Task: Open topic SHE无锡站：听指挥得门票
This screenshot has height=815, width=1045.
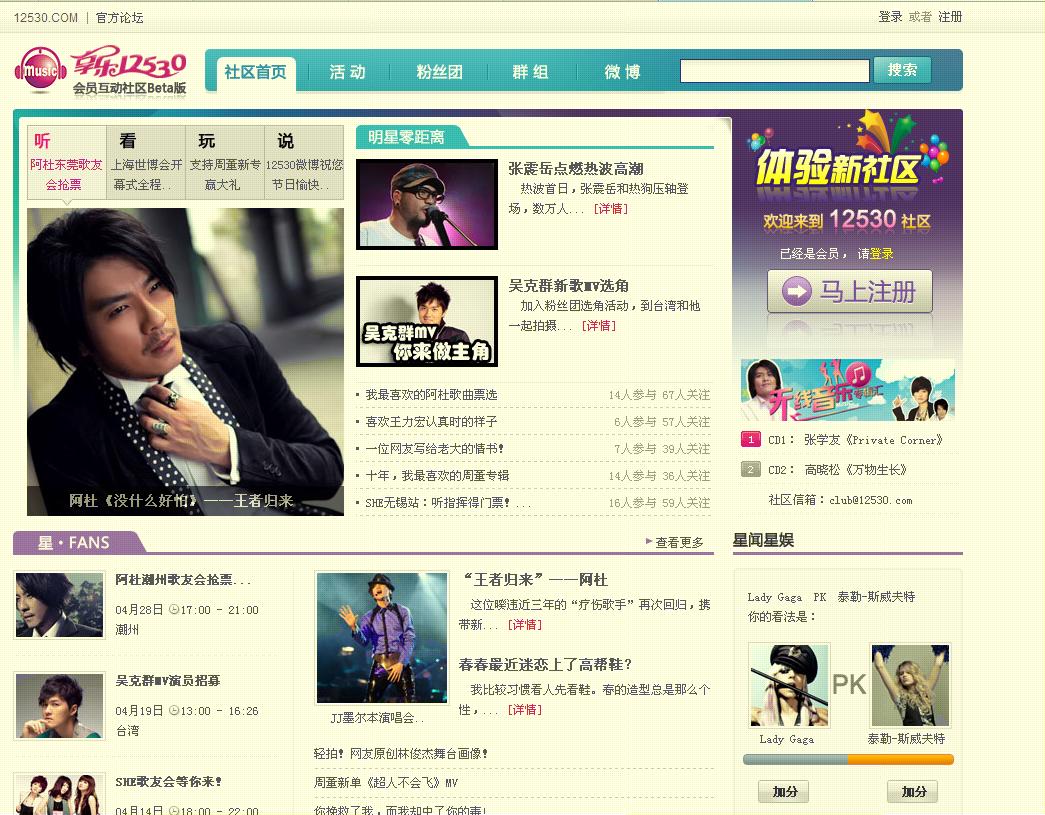Action: (448, 502)
